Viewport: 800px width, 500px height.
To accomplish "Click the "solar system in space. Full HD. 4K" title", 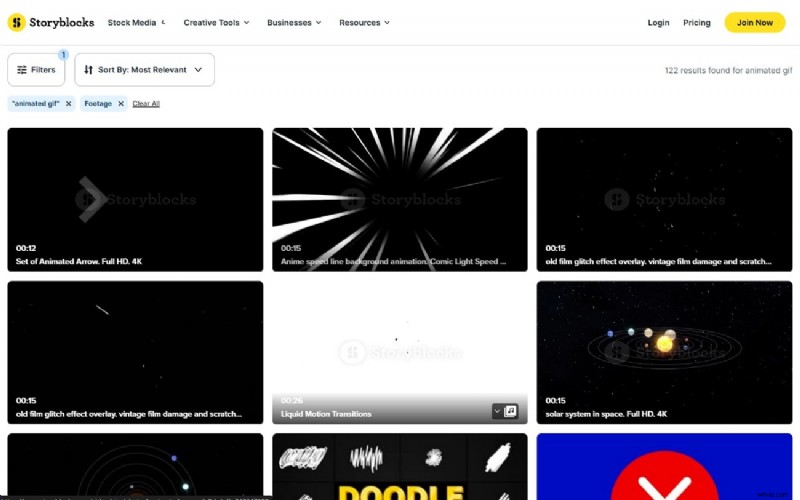I will [x=606, y=414].
